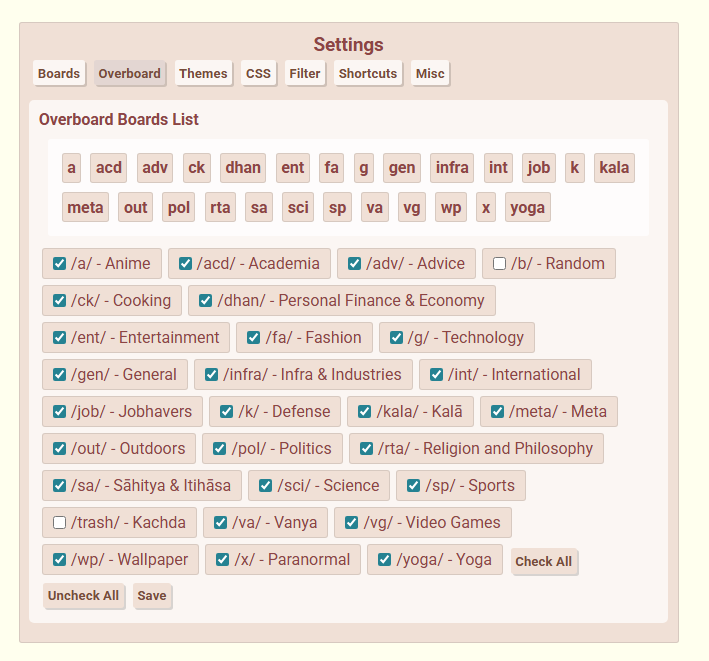
Task: Save the overboard board settings
Action: 152,596
